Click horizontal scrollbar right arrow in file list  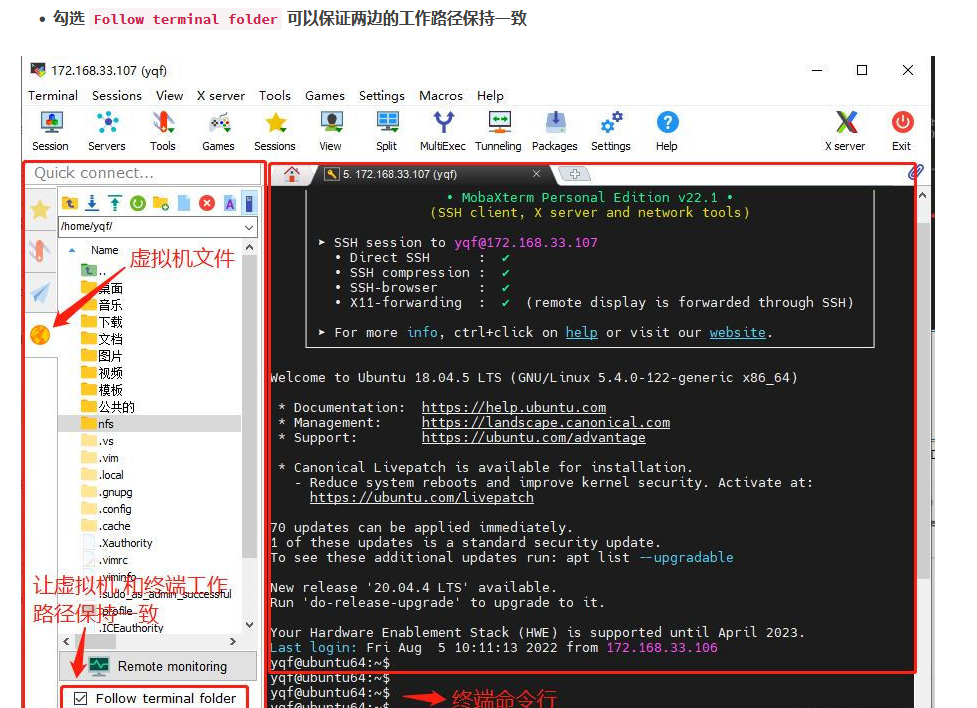click(x=233, y=641)
